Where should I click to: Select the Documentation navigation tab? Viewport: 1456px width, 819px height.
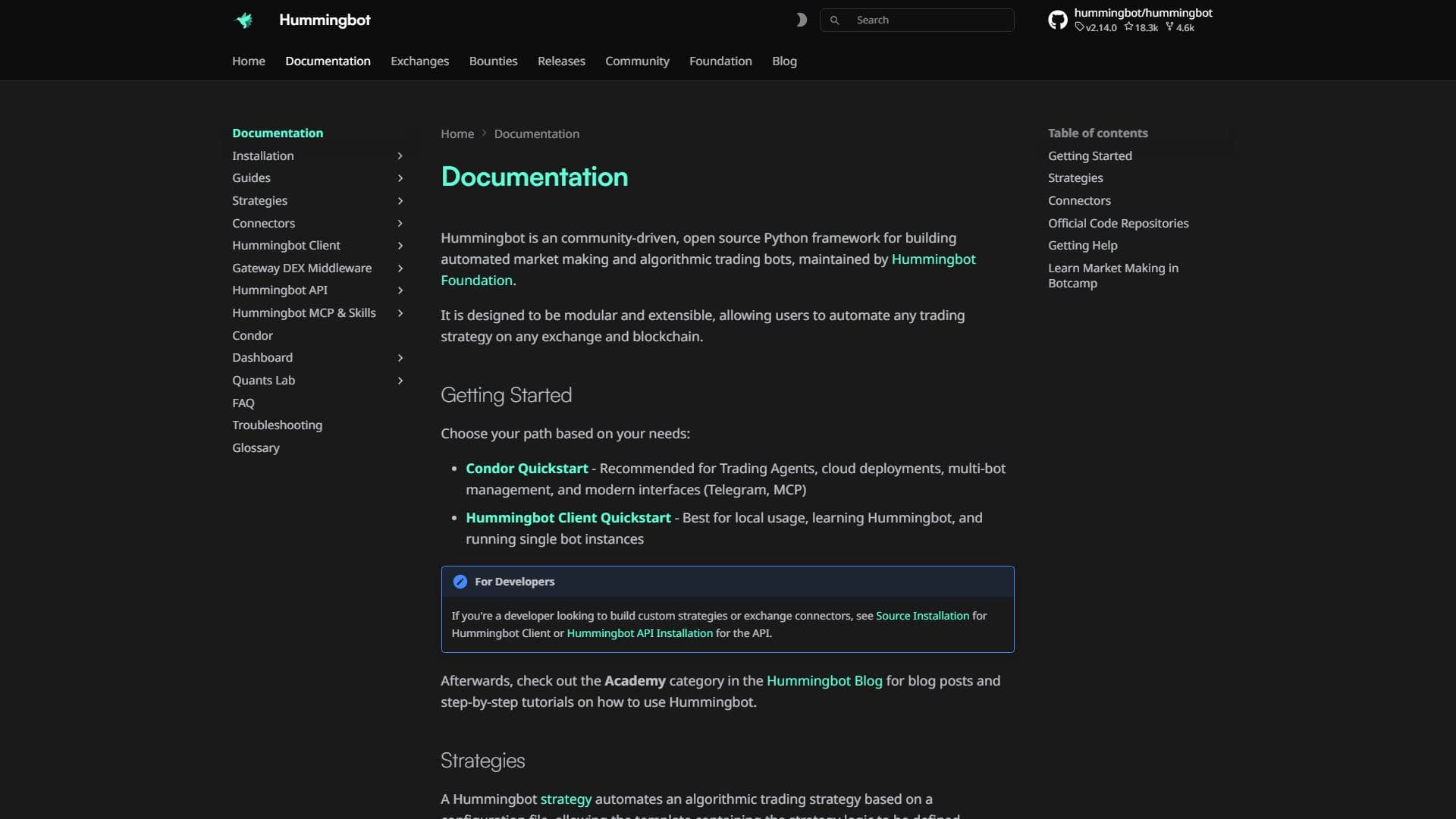[x=328, y=61]
